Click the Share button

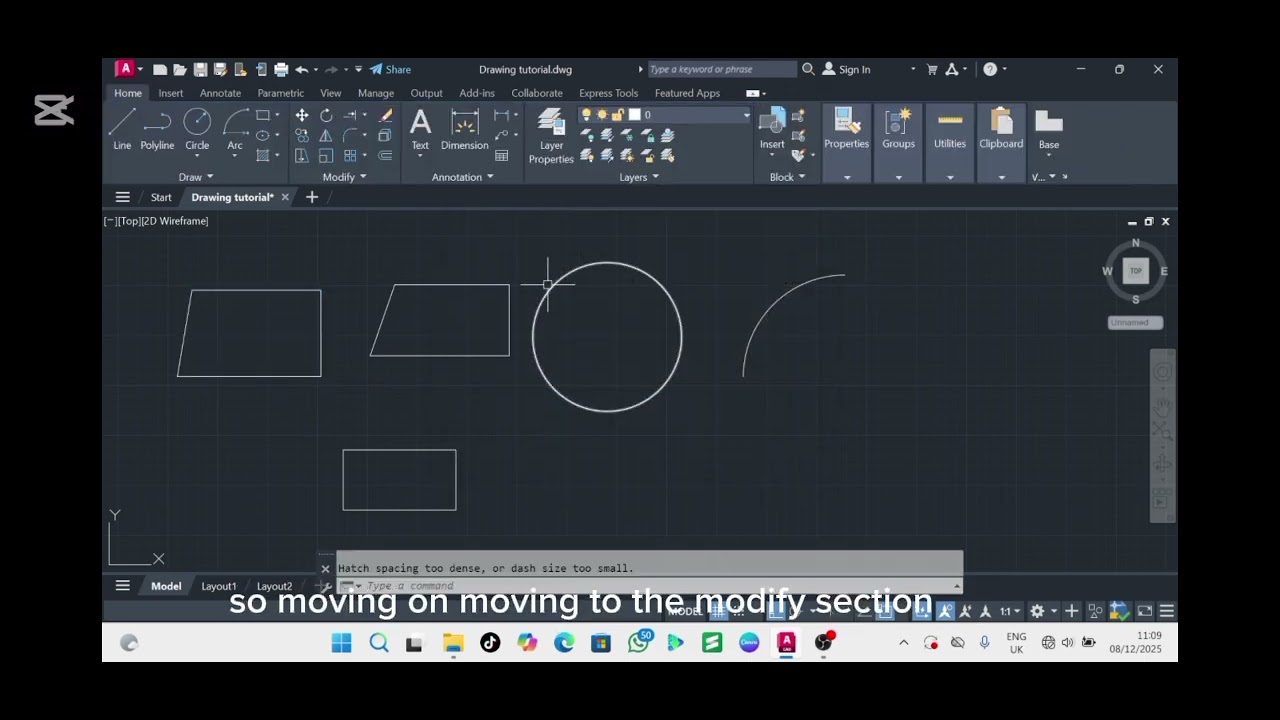390,69
